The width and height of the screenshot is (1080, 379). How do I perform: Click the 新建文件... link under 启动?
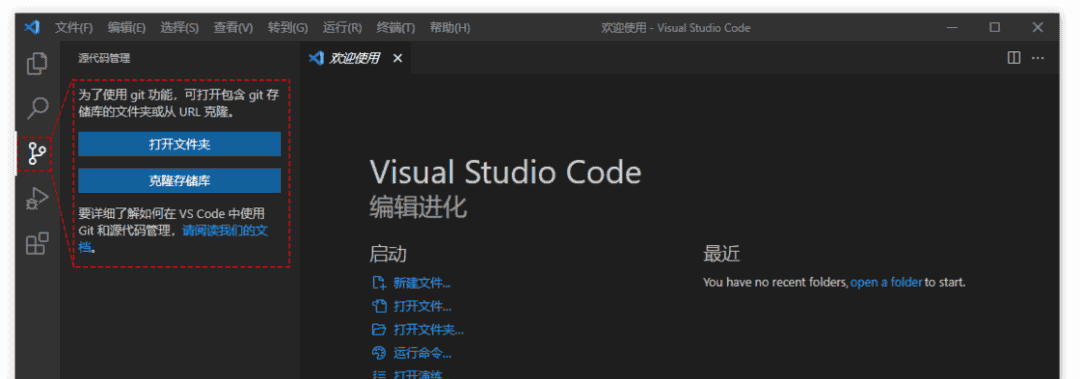pos(422,283)
